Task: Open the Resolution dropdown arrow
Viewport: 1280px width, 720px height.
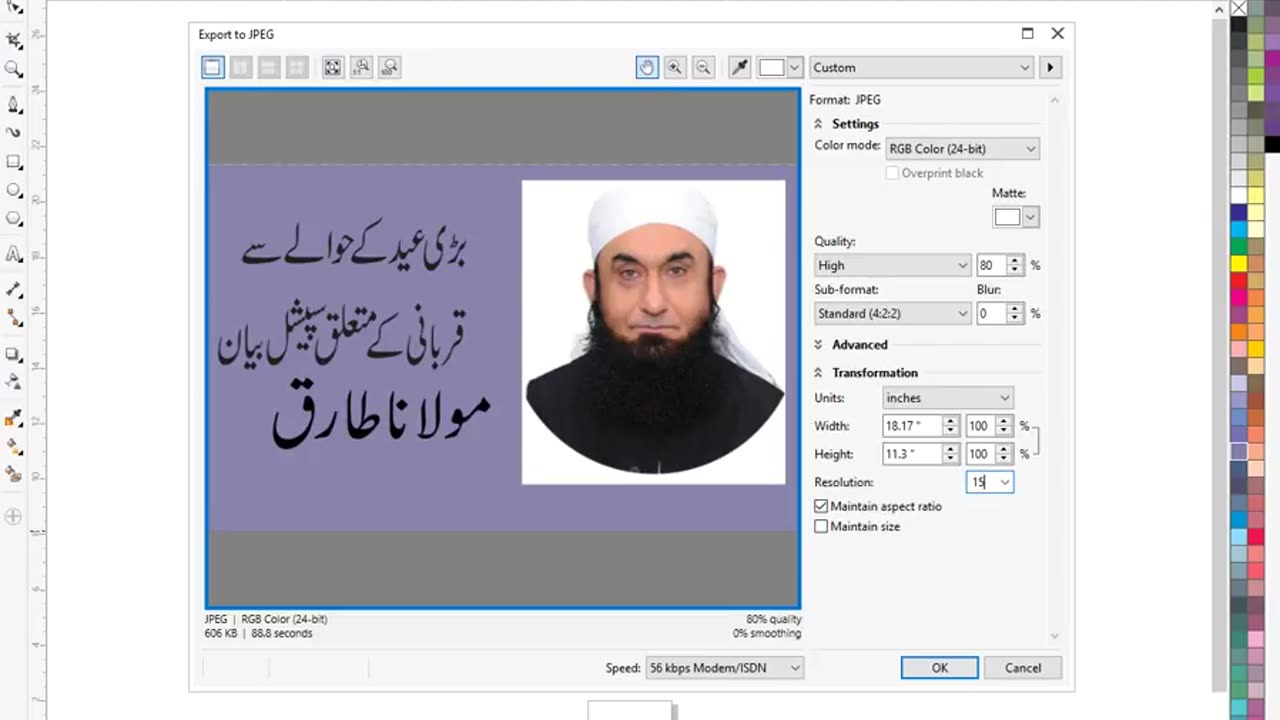Action: pos(1004,482)
